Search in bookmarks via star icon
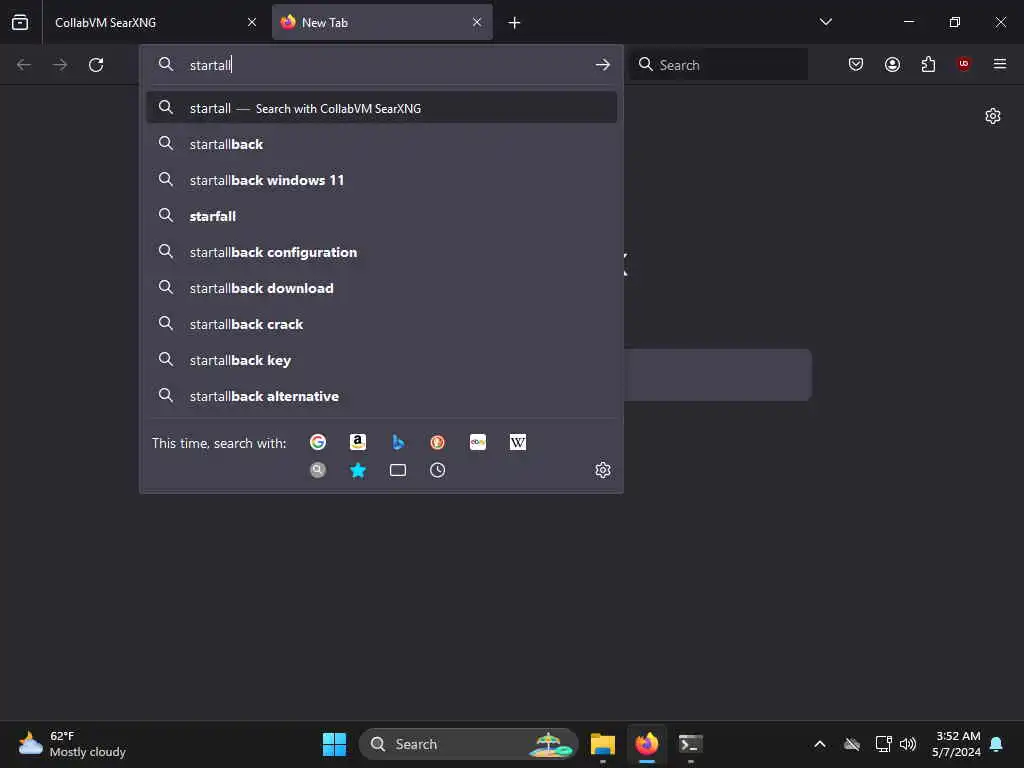This screenshot has width=1024, height=768. (358, 470)
